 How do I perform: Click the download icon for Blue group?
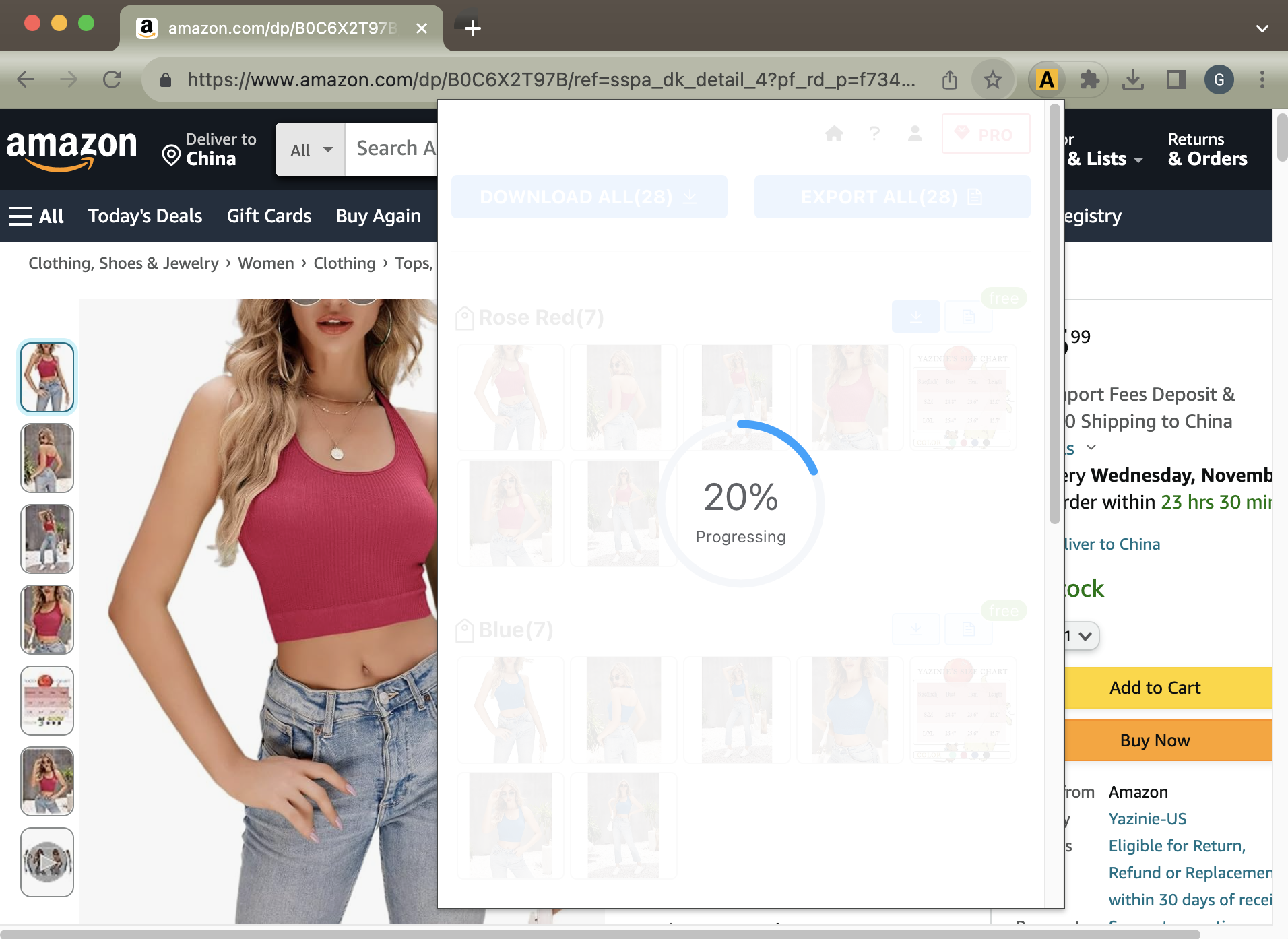(916, 628)
